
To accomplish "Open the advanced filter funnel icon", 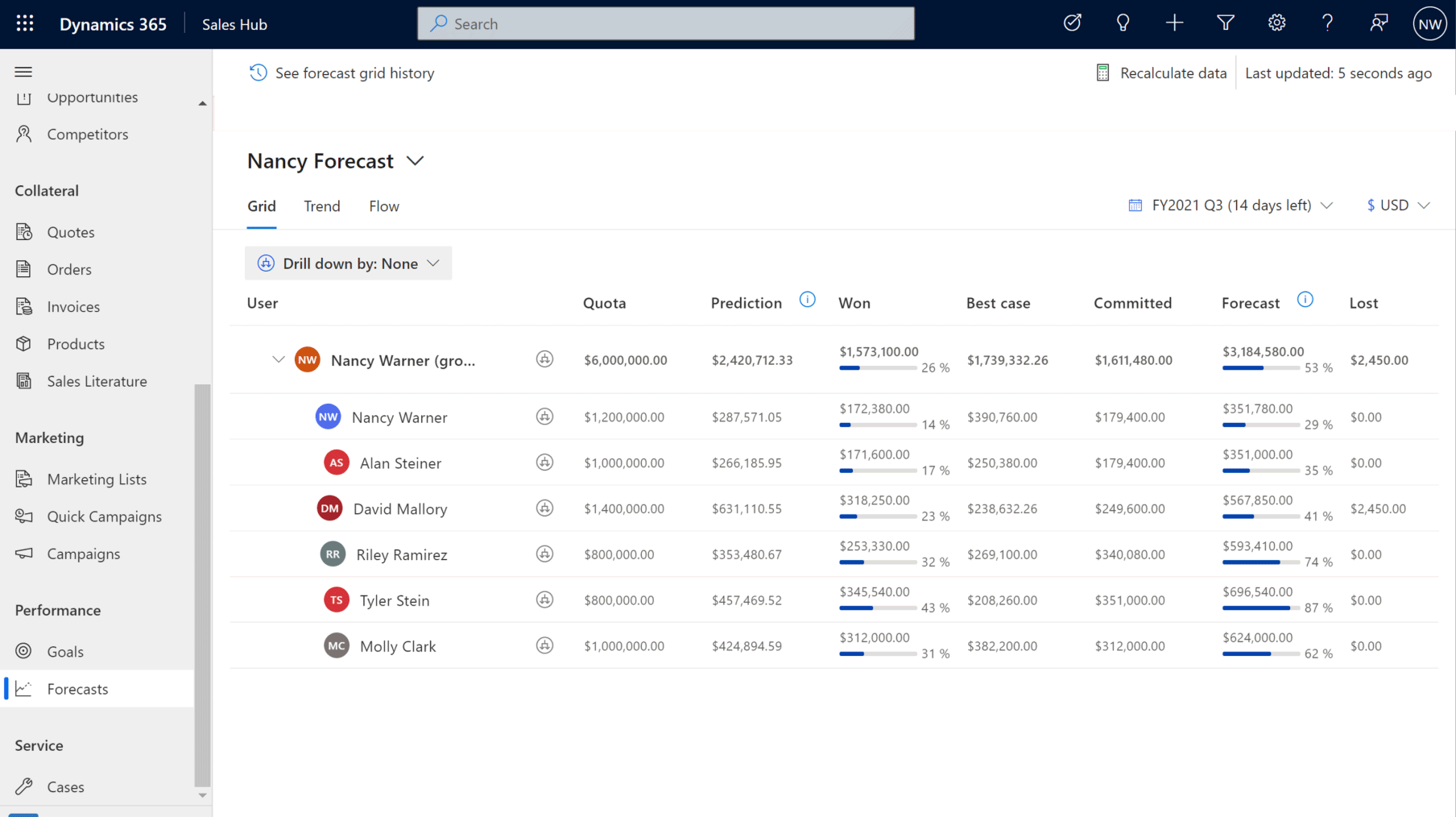I will coord(1225,23).
